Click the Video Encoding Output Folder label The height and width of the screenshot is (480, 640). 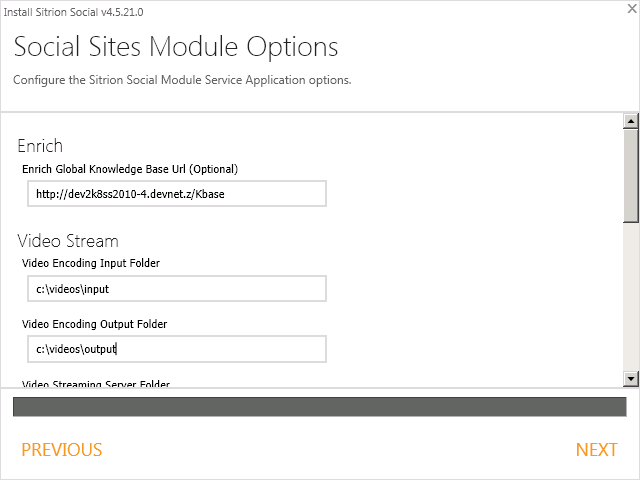(94, 324)
